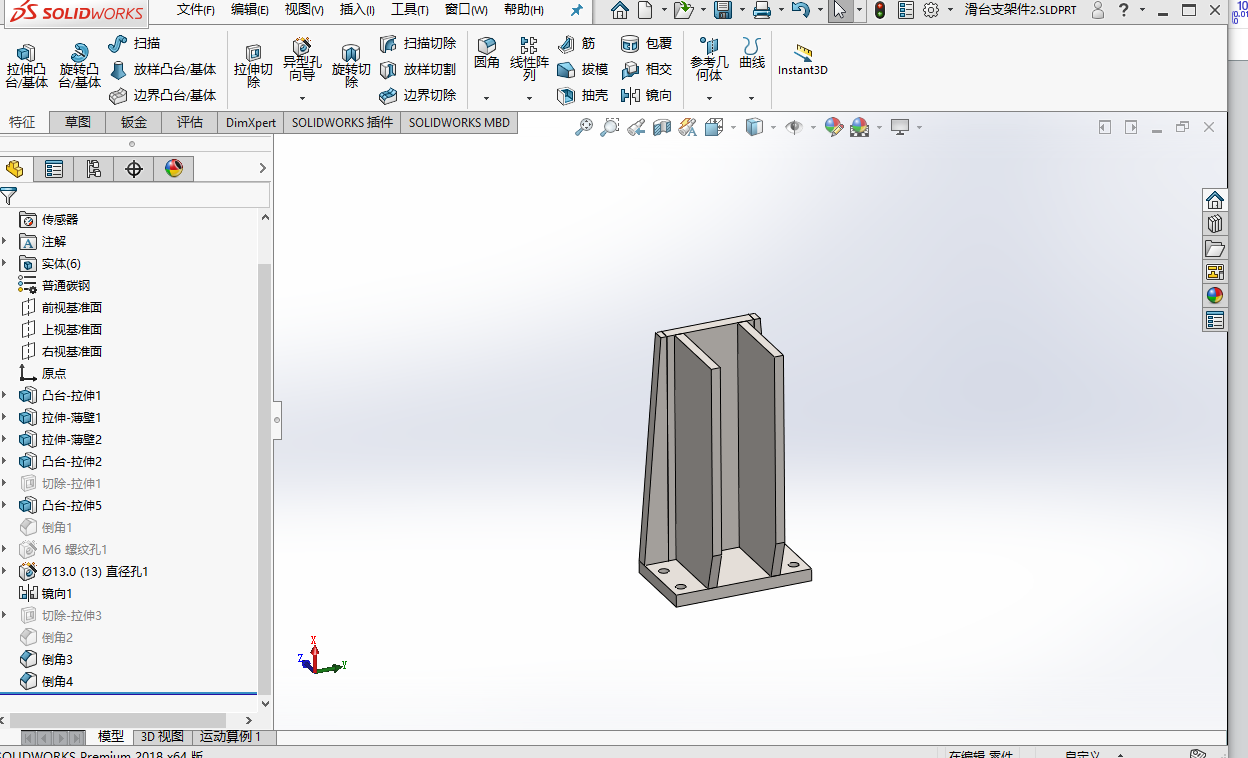The width and height of the screenshot is (1248, 758).
Task: Switch to the 运动算例 1 tab
Action: tap(230, 737)
